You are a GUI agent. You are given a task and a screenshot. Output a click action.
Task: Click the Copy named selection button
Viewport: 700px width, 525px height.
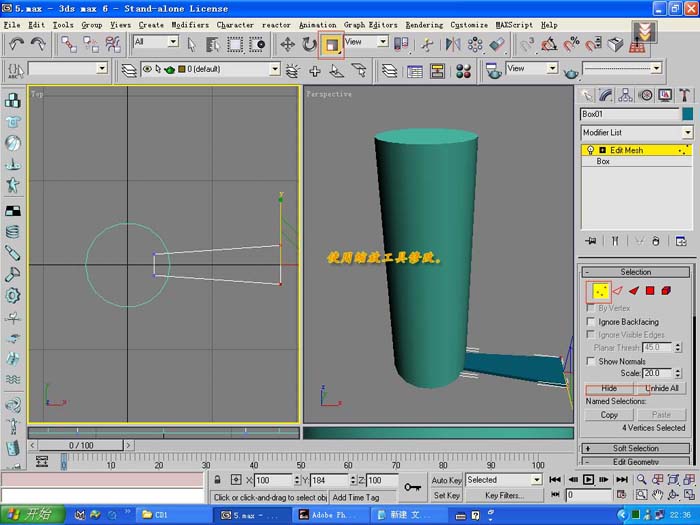click(609, 415)
